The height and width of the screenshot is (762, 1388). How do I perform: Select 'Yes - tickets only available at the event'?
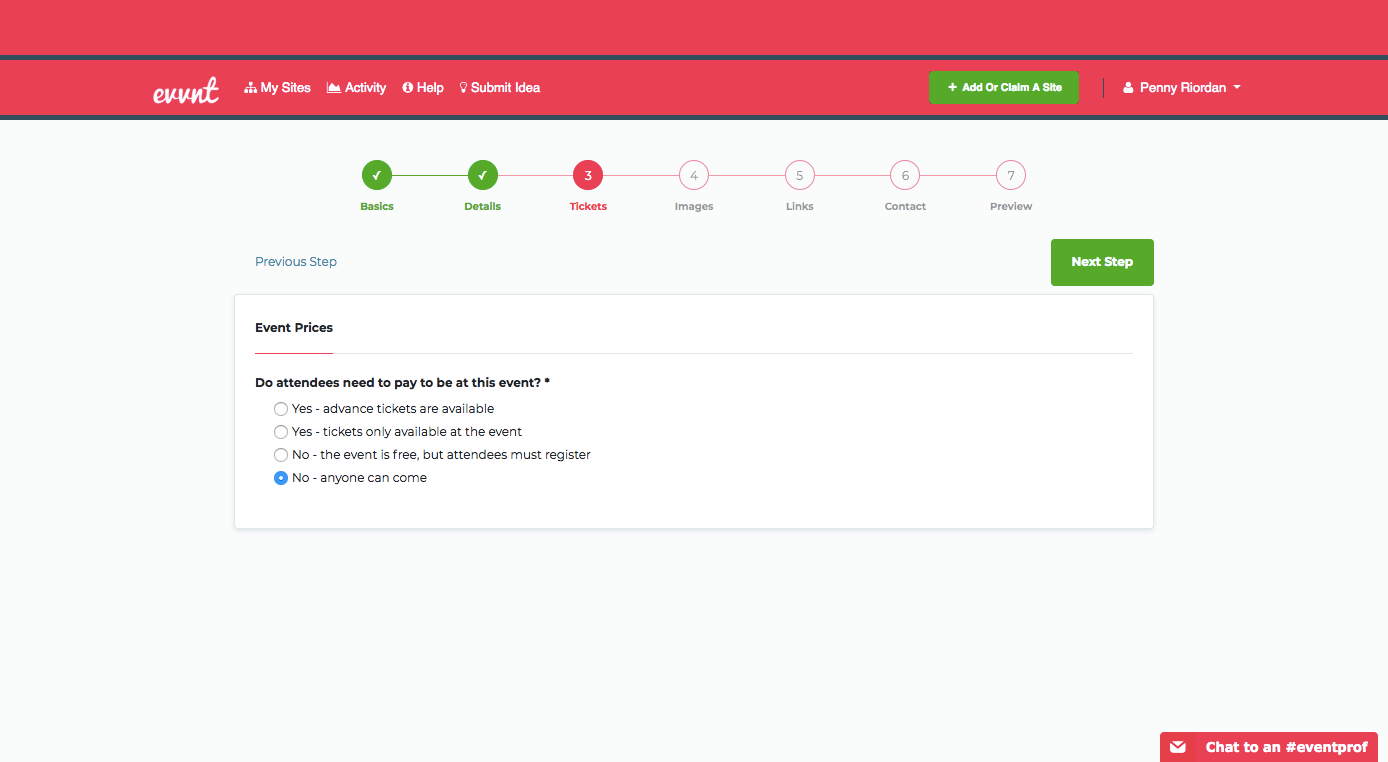pos(281,432)
